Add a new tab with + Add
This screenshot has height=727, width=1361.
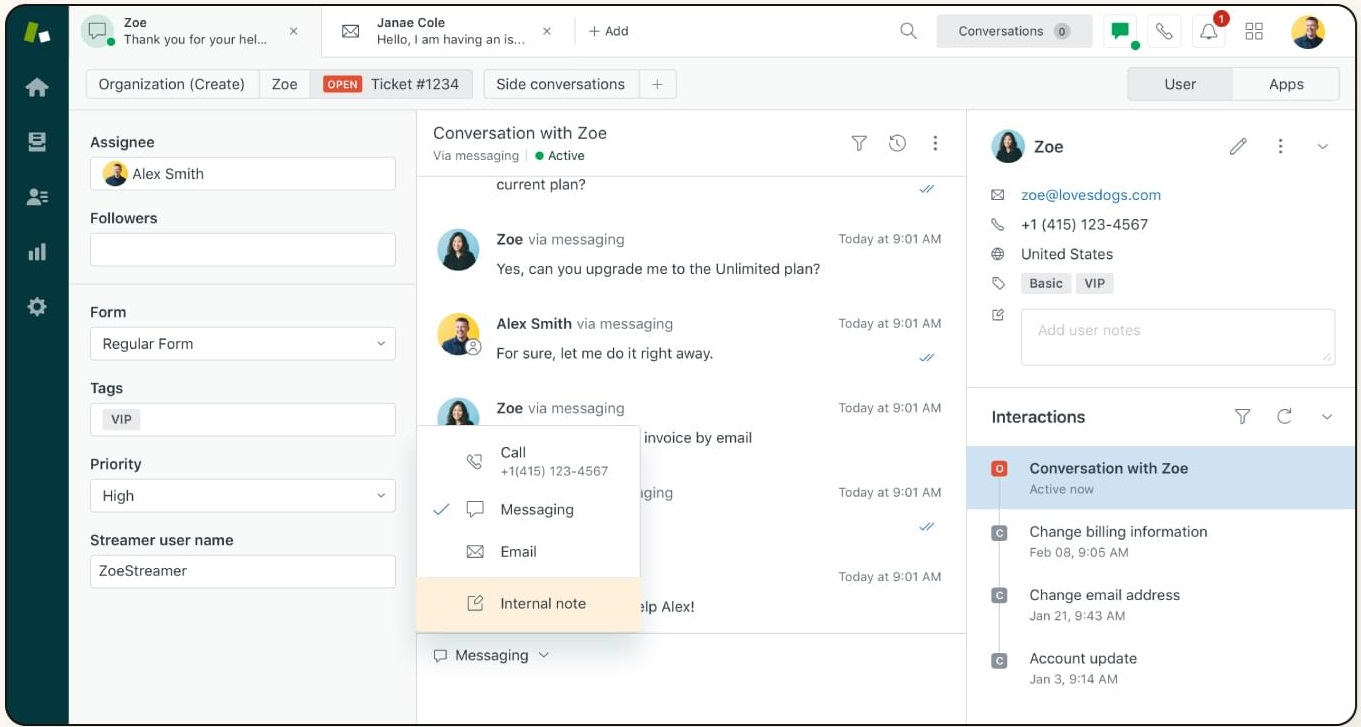coord(608,31)
